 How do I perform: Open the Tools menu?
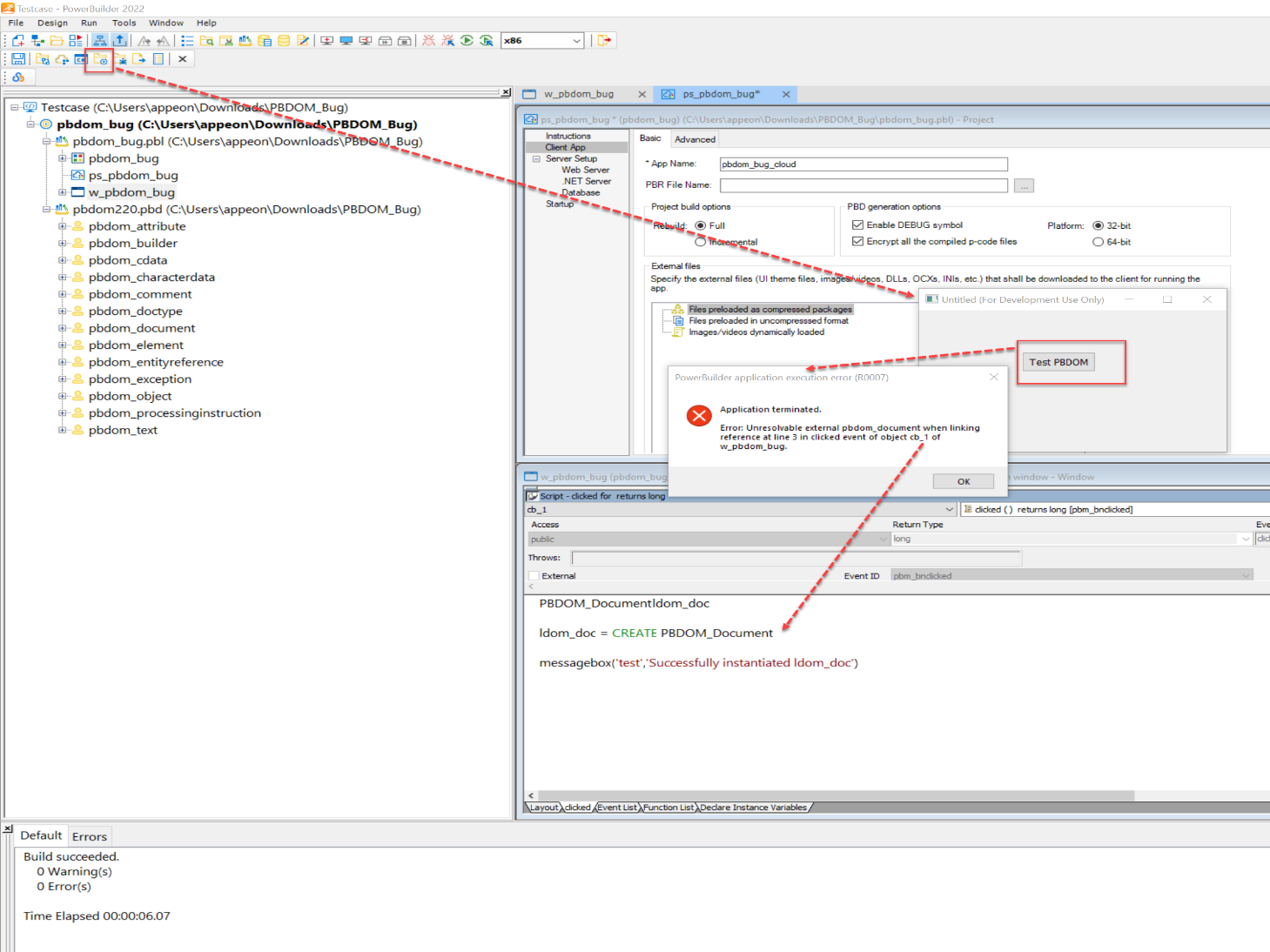click(x=124, y=23)
